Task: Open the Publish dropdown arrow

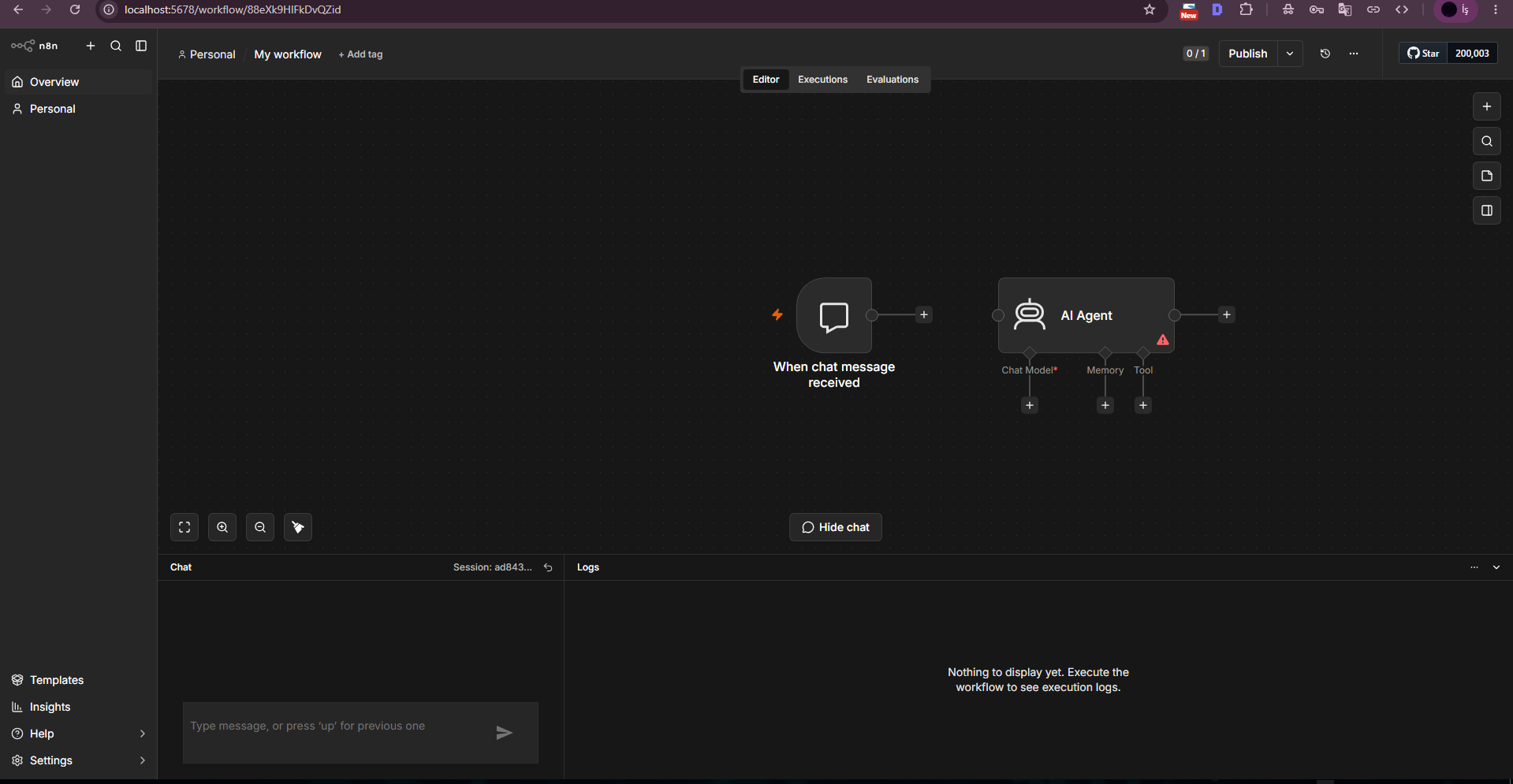Action: [x=1290, y=54]
